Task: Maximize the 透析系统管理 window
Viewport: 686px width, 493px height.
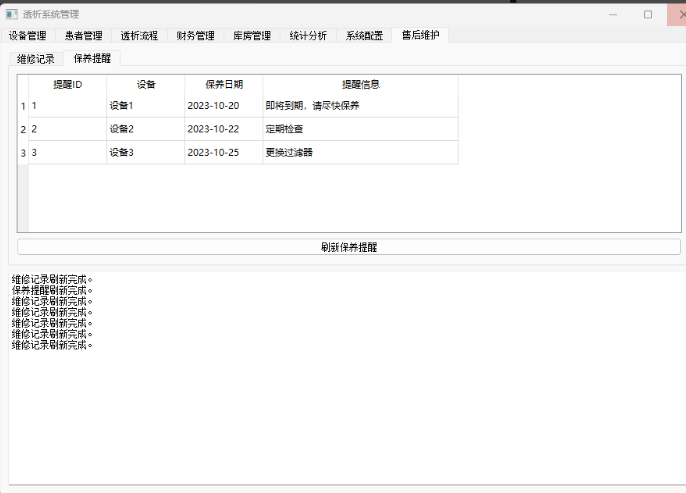Action: point(648,14)
